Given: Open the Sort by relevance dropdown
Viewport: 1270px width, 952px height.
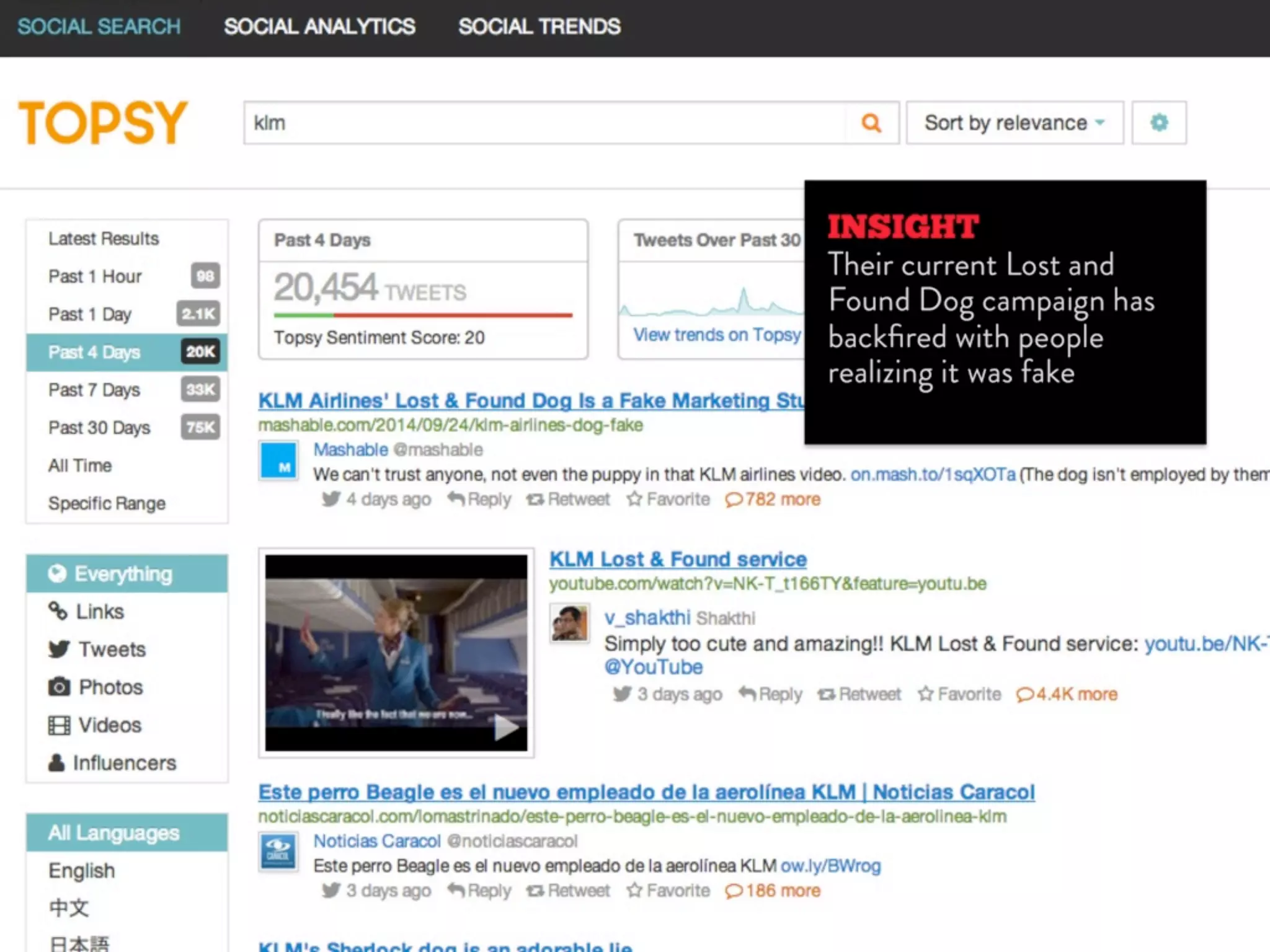Looking at the screenshot, I should click(1015, 123).
